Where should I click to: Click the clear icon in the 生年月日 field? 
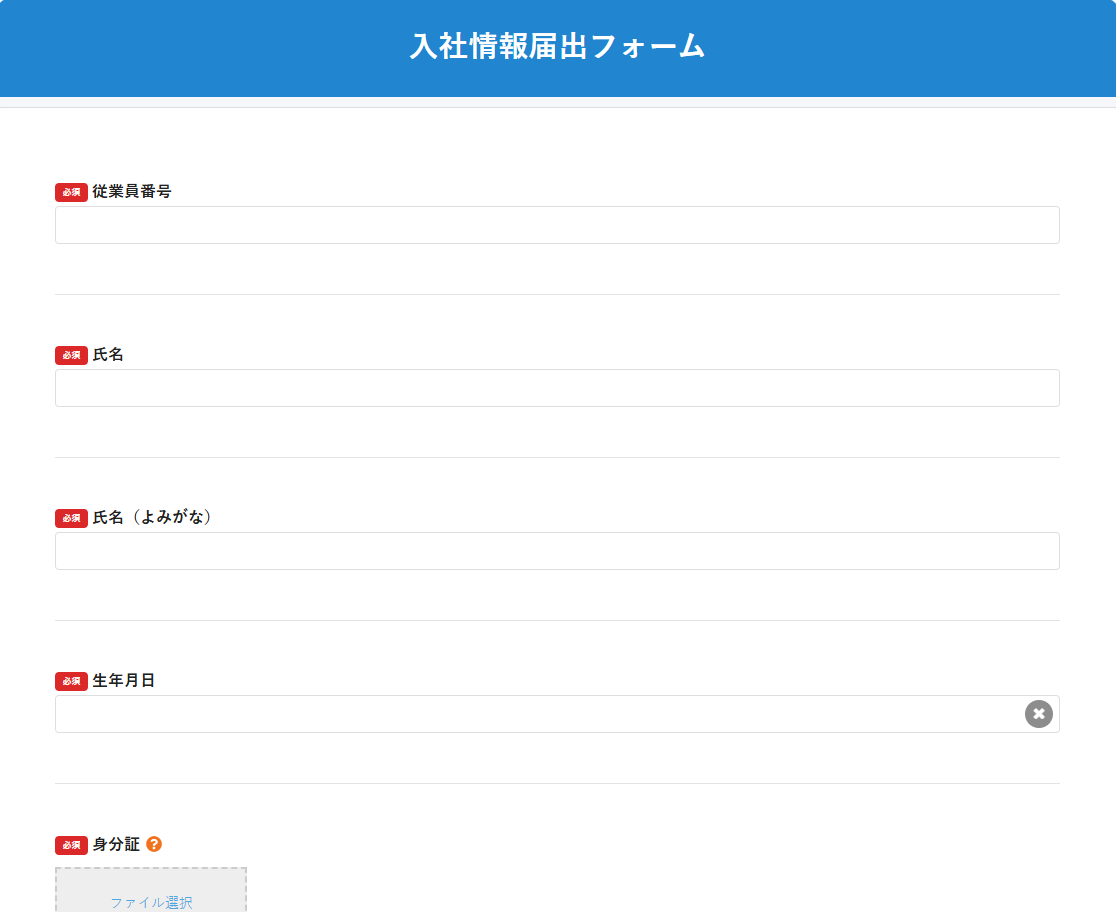1038,713
